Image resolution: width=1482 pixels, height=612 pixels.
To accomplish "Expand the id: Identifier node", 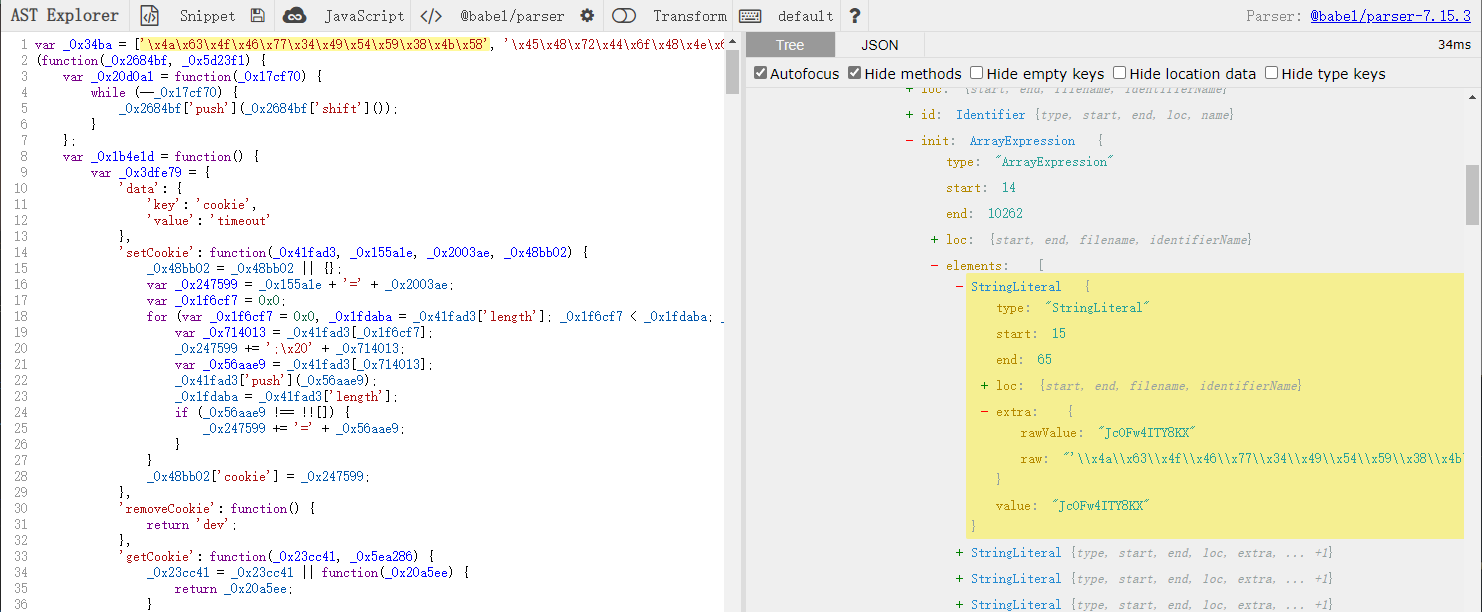I will click(x=910, y=115).
